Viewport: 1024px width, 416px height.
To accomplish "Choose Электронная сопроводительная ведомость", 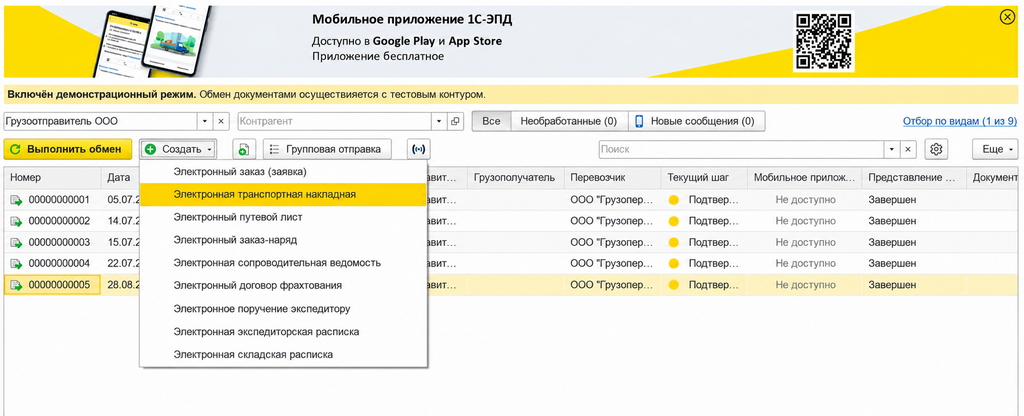I will click(x=283, y=263).
